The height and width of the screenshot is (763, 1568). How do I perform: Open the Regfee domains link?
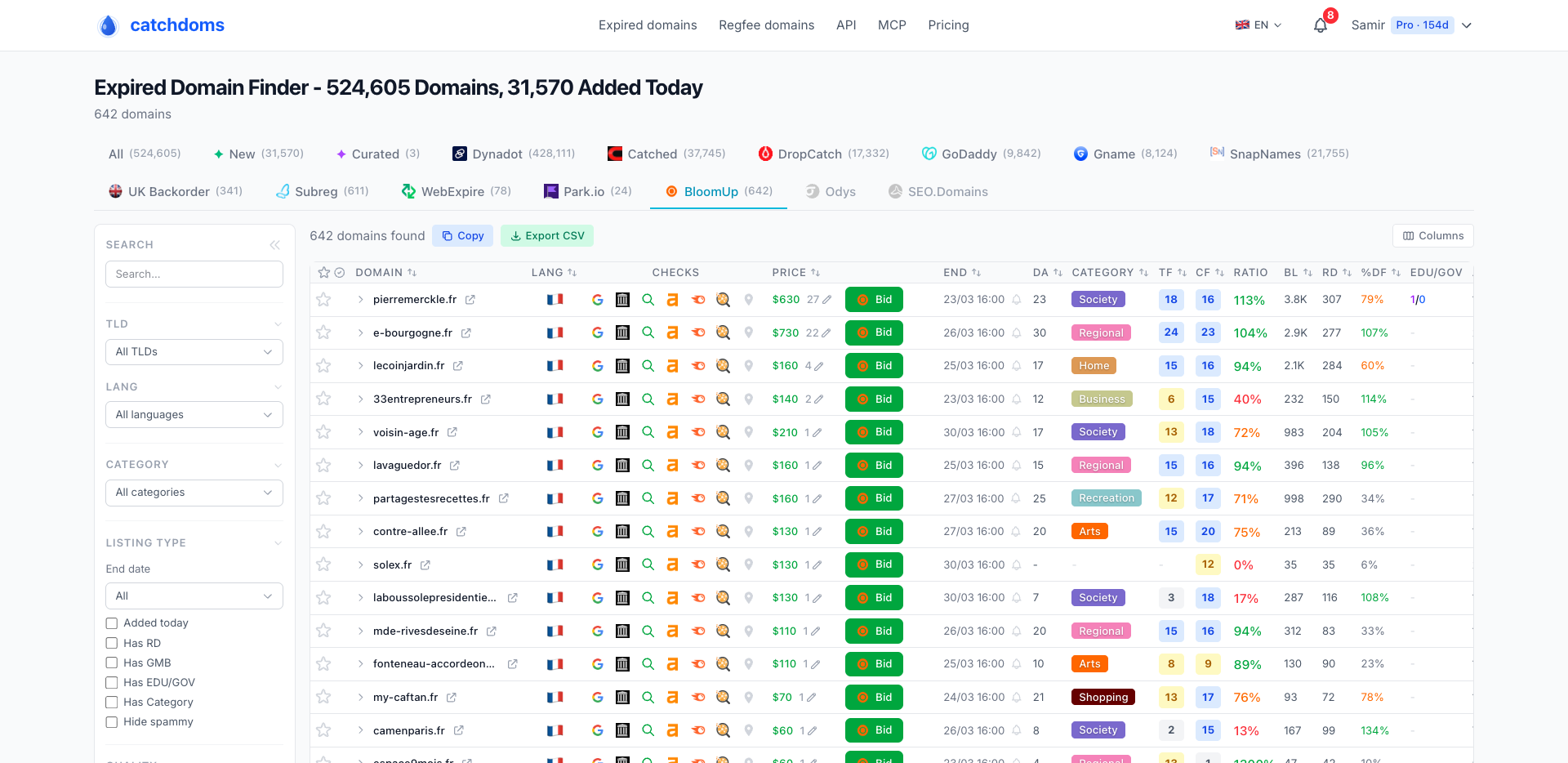click(x=766, y=25)
